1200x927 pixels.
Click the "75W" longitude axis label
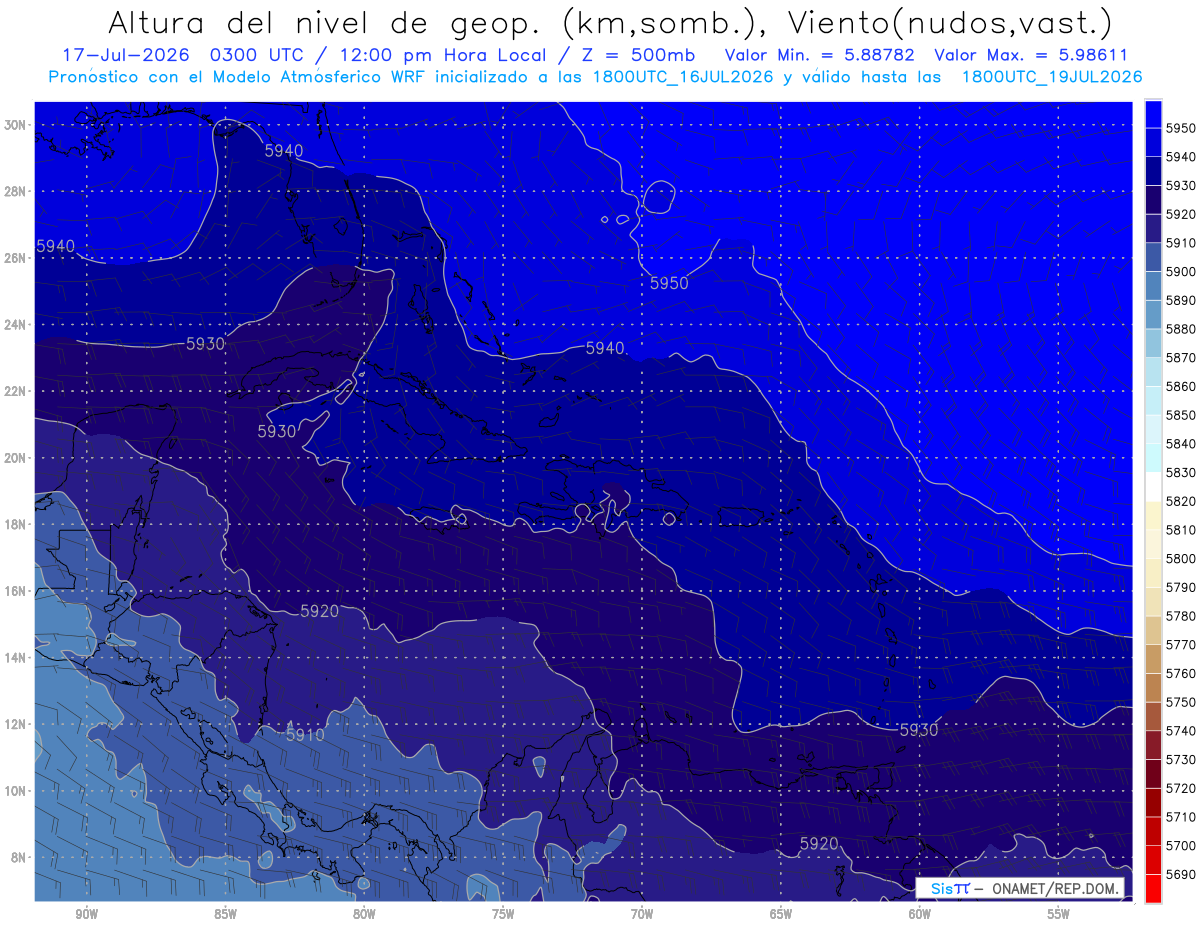click(503, 914)
